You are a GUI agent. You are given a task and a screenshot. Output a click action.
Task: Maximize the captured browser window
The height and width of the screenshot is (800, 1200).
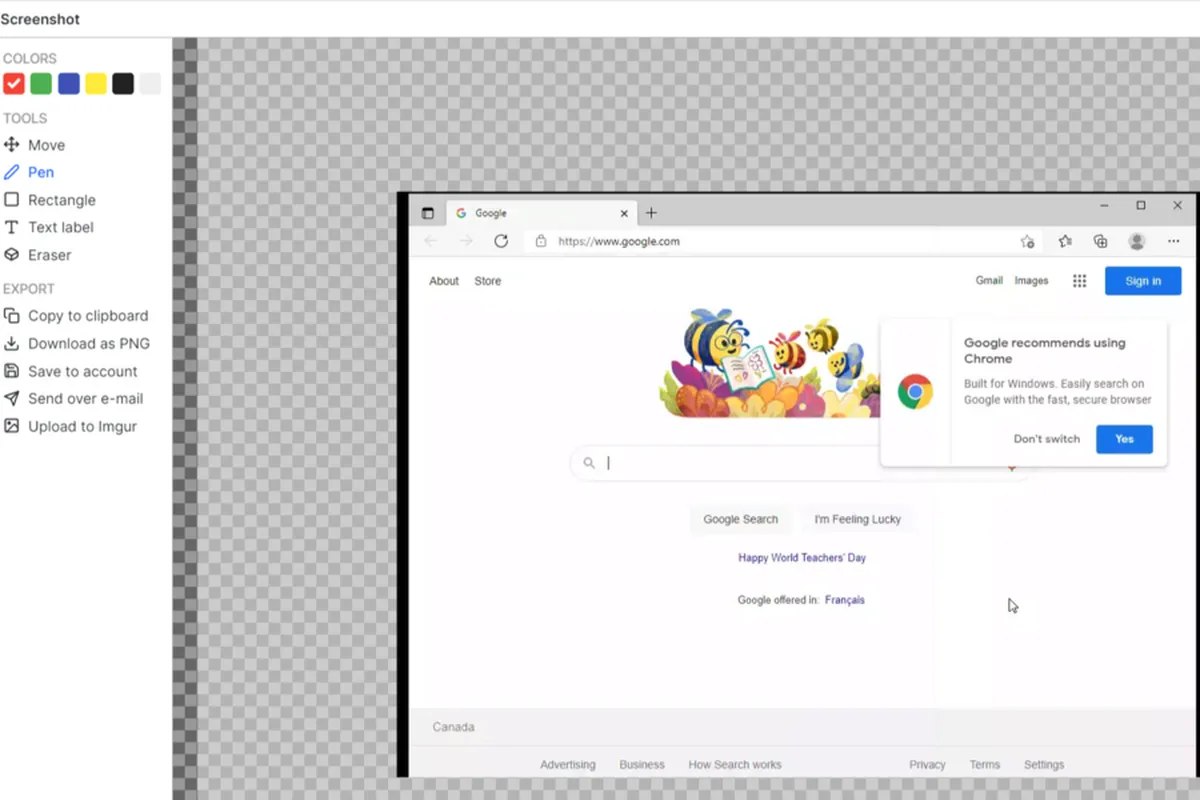(1141, 205)
